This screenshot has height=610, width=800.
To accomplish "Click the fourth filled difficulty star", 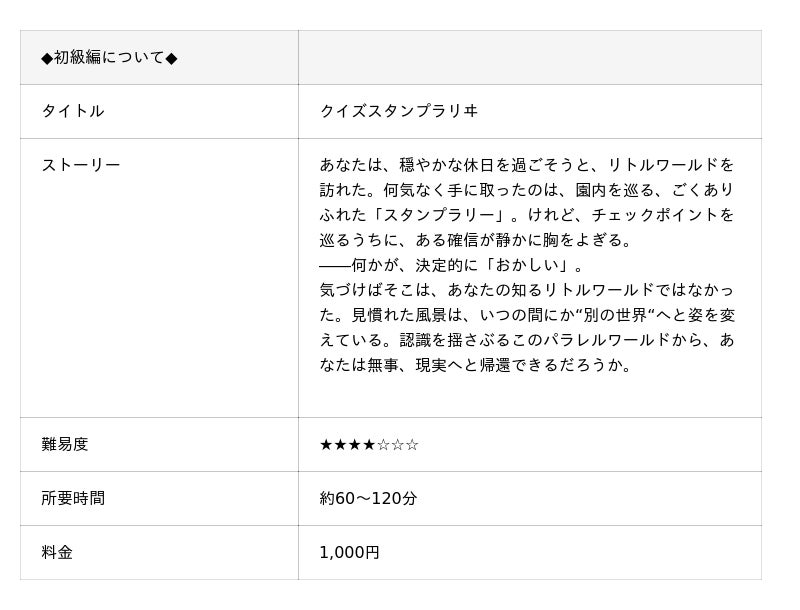I will point(369,444).
